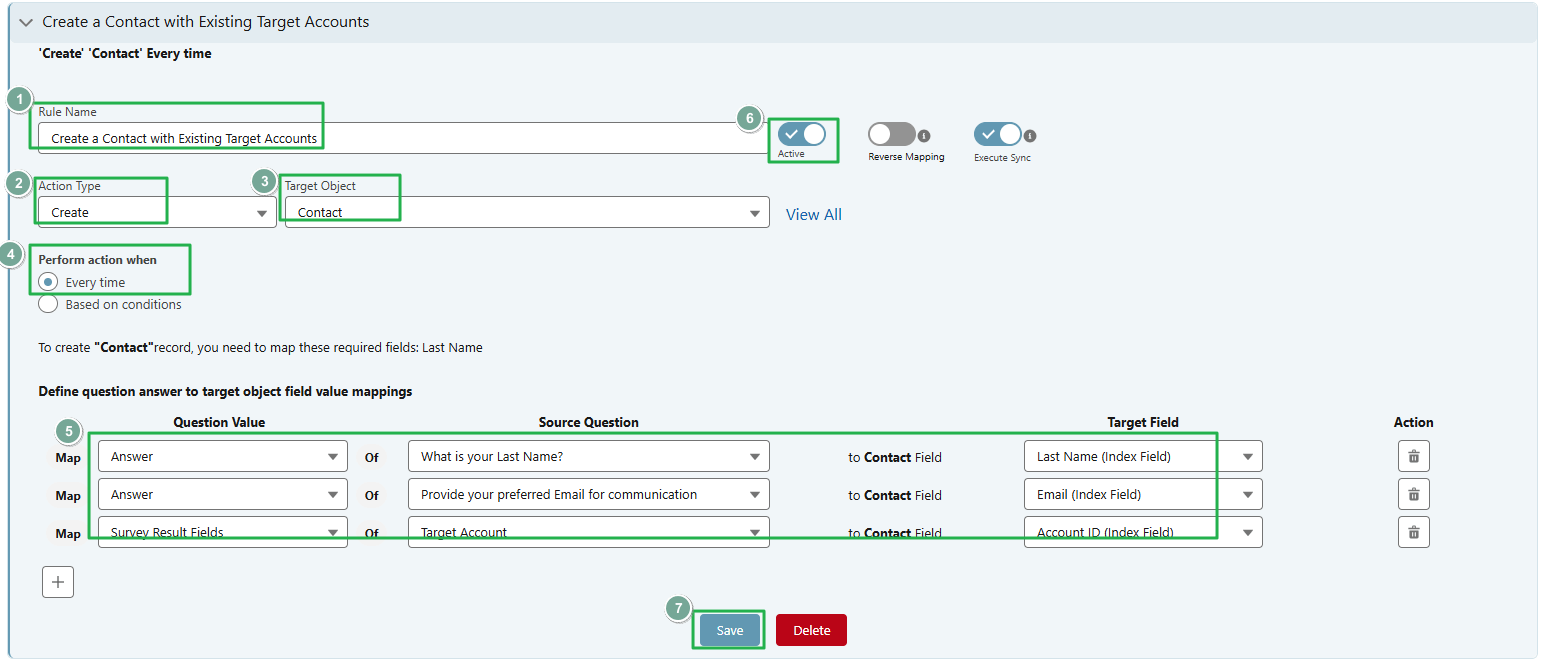
Task: Enable the Reverse Mapping toggle
Action: (x=890, y=134)
